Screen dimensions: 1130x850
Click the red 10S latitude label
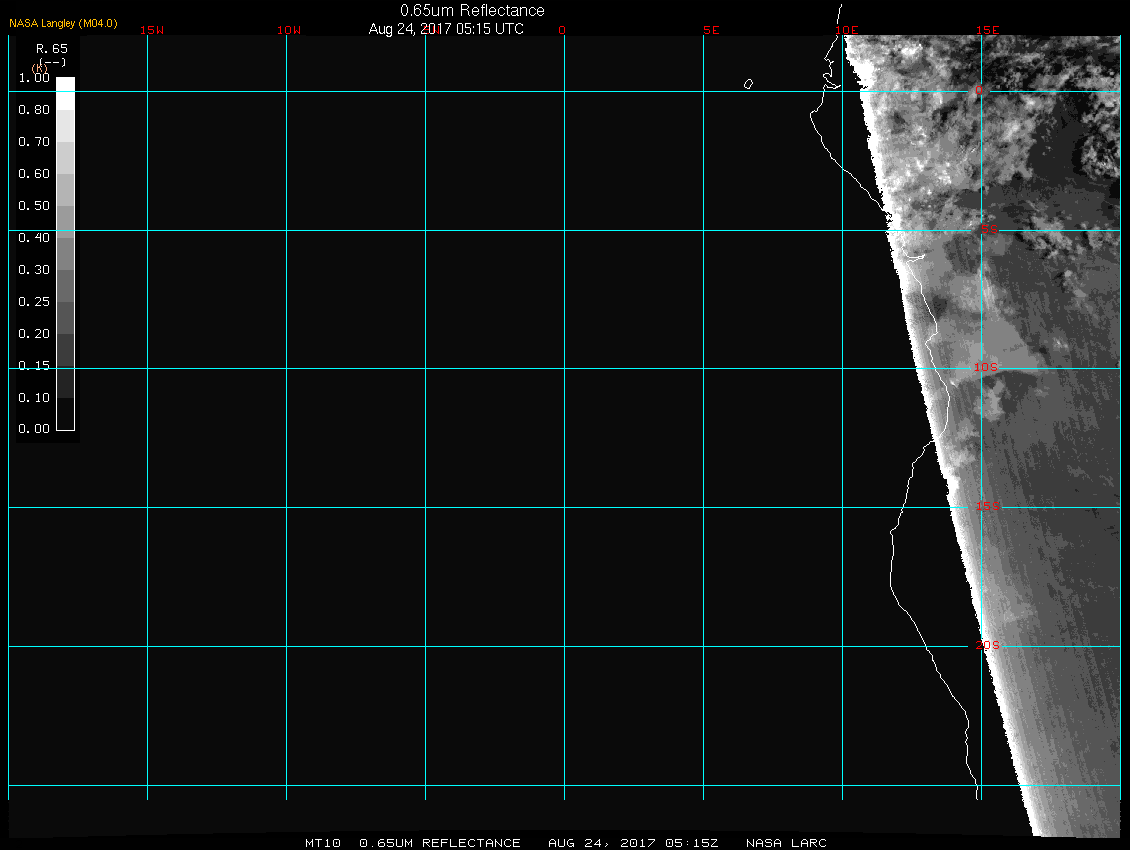click(x=986, y=368)
